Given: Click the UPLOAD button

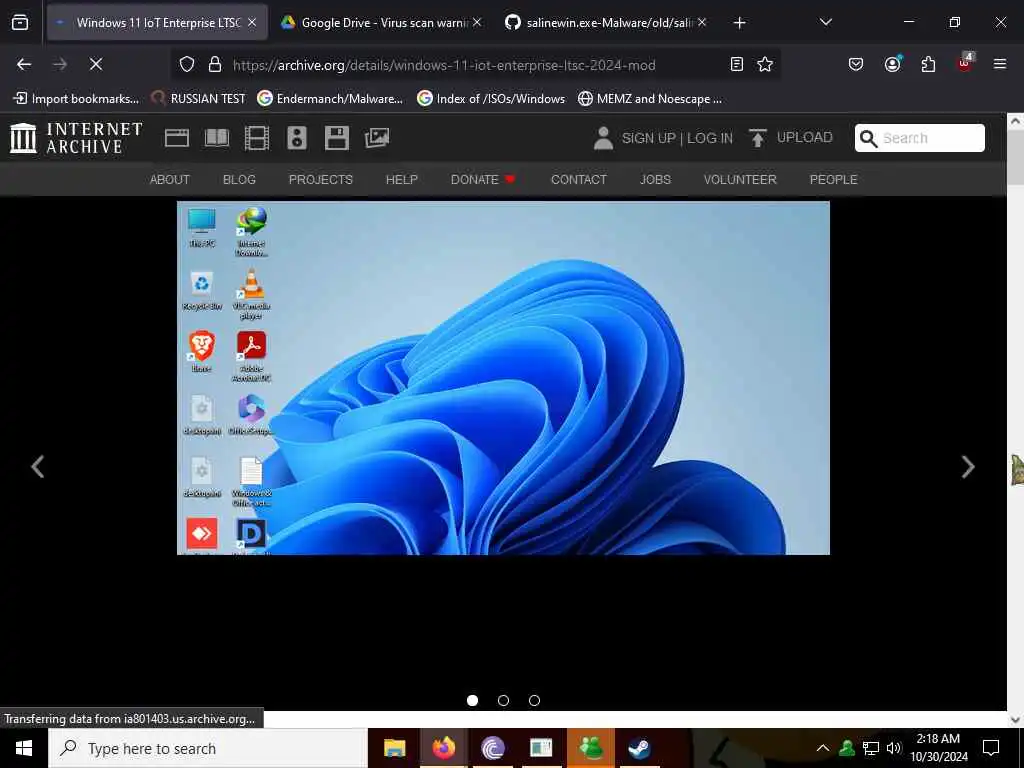Looking at the screenshot, I should 790,138.
